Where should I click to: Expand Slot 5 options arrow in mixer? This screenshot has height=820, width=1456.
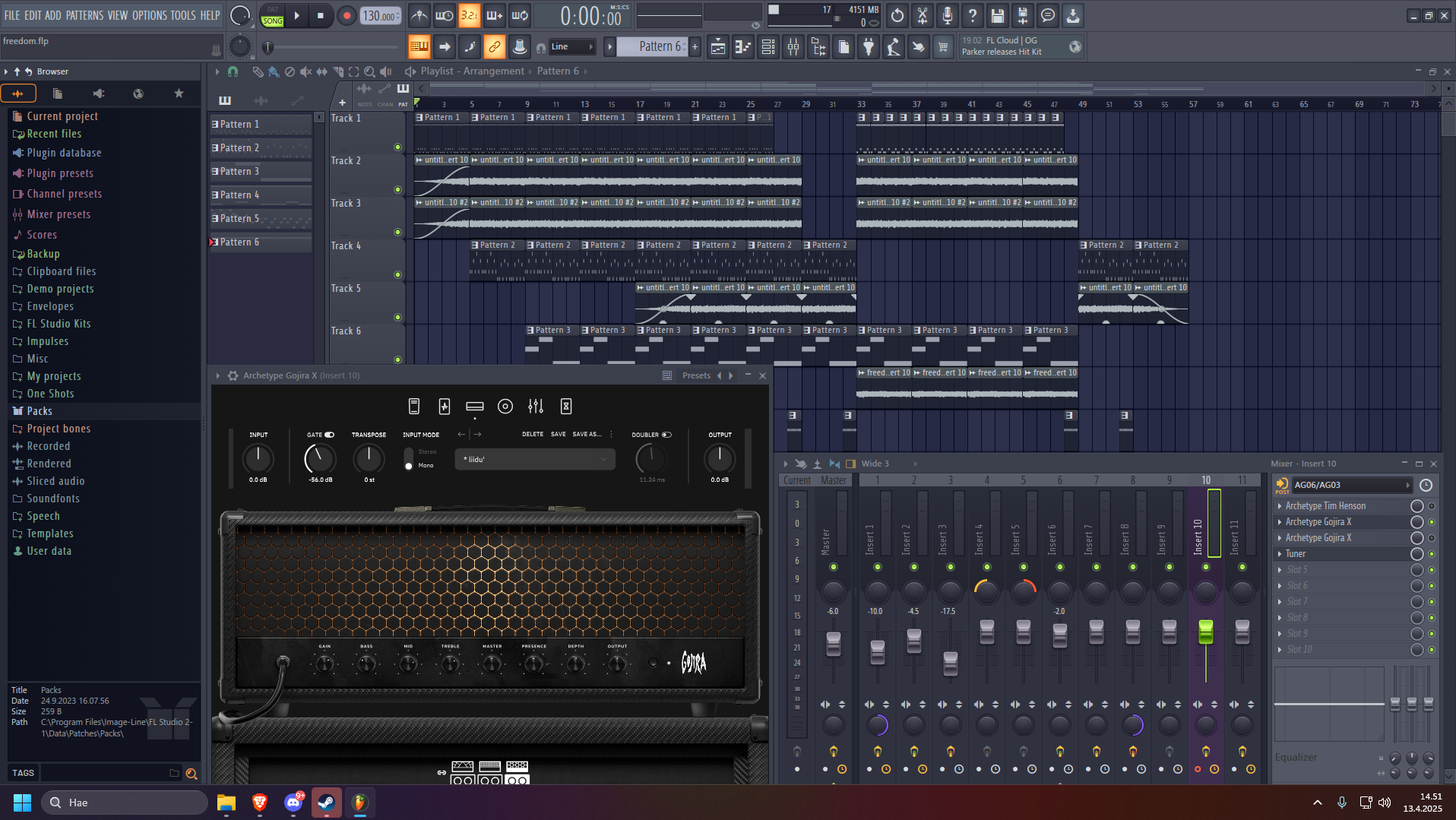tap(1280, 570)
